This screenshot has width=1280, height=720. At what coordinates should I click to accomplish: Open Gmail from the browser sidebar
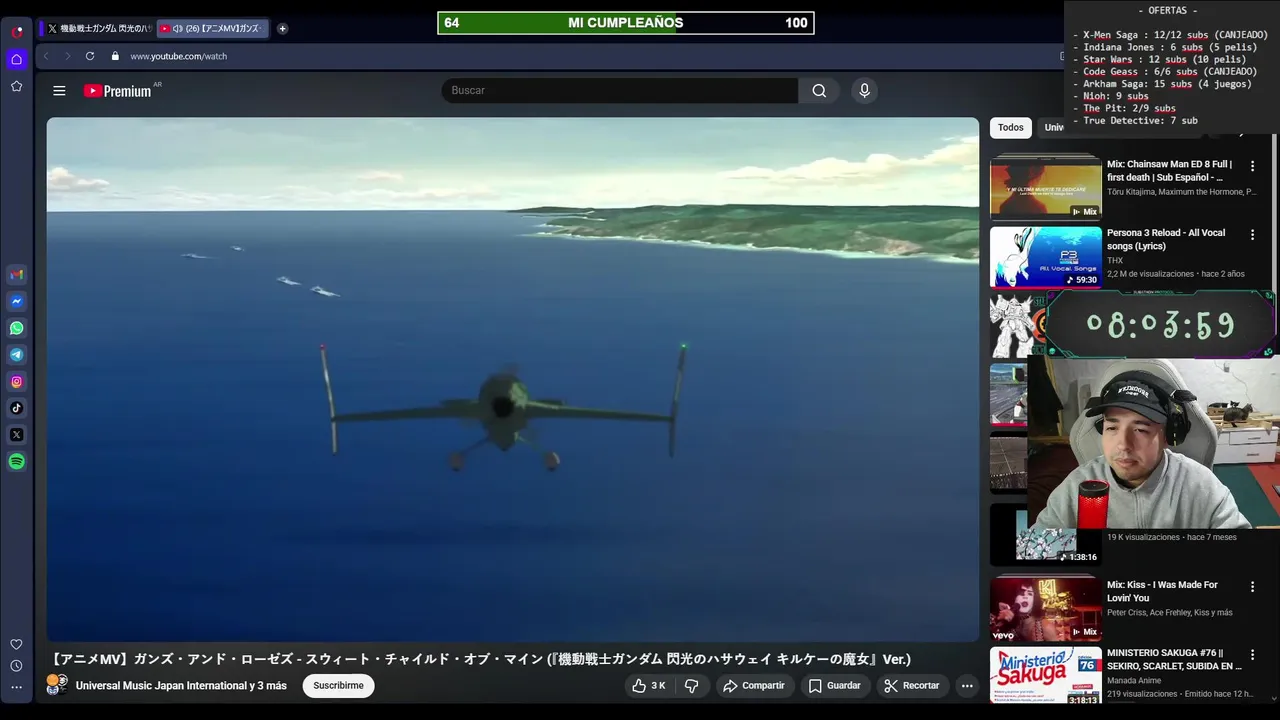click(17, 275)
